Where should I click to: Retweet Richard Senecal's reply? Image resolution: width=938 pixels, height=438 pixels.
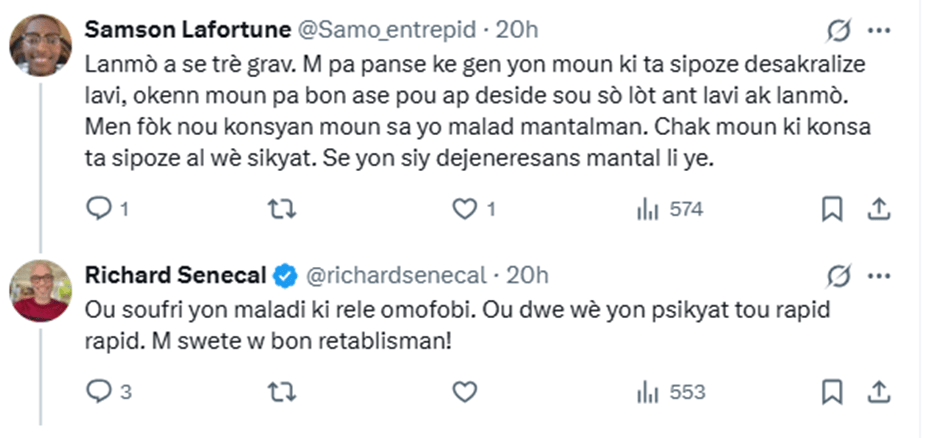[x=285, y=392]
